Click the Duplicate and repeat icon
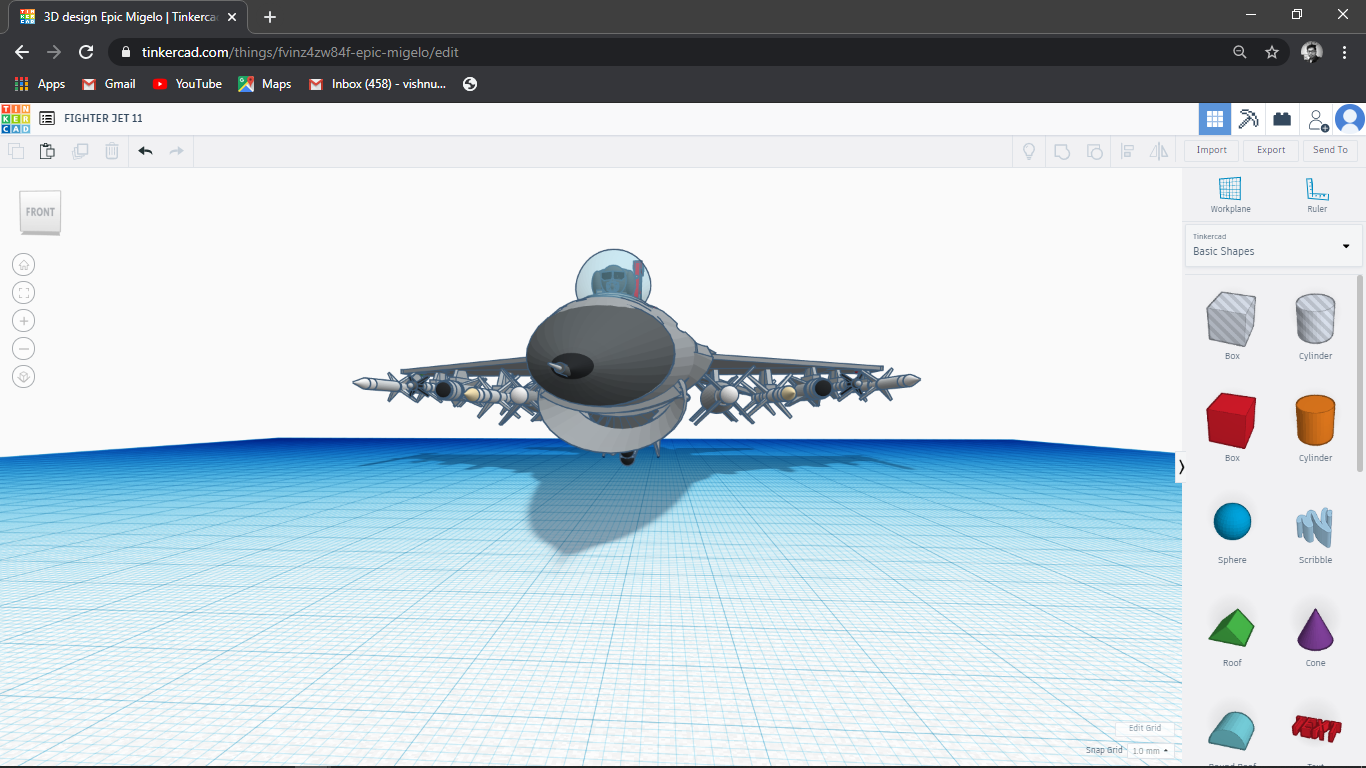Screen dimensions: 1366x768 coord(79,150)
